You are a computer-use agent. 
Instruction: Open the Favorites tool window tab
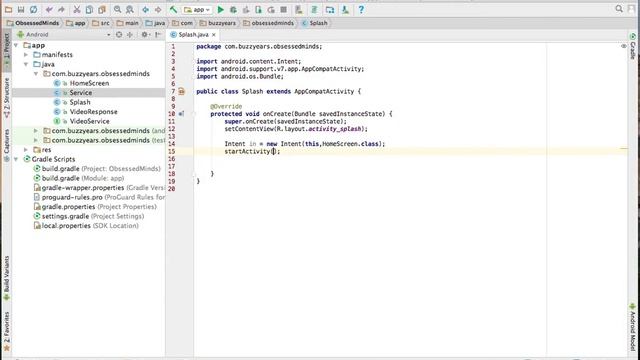pyautogui.click(x=7, y=331)
